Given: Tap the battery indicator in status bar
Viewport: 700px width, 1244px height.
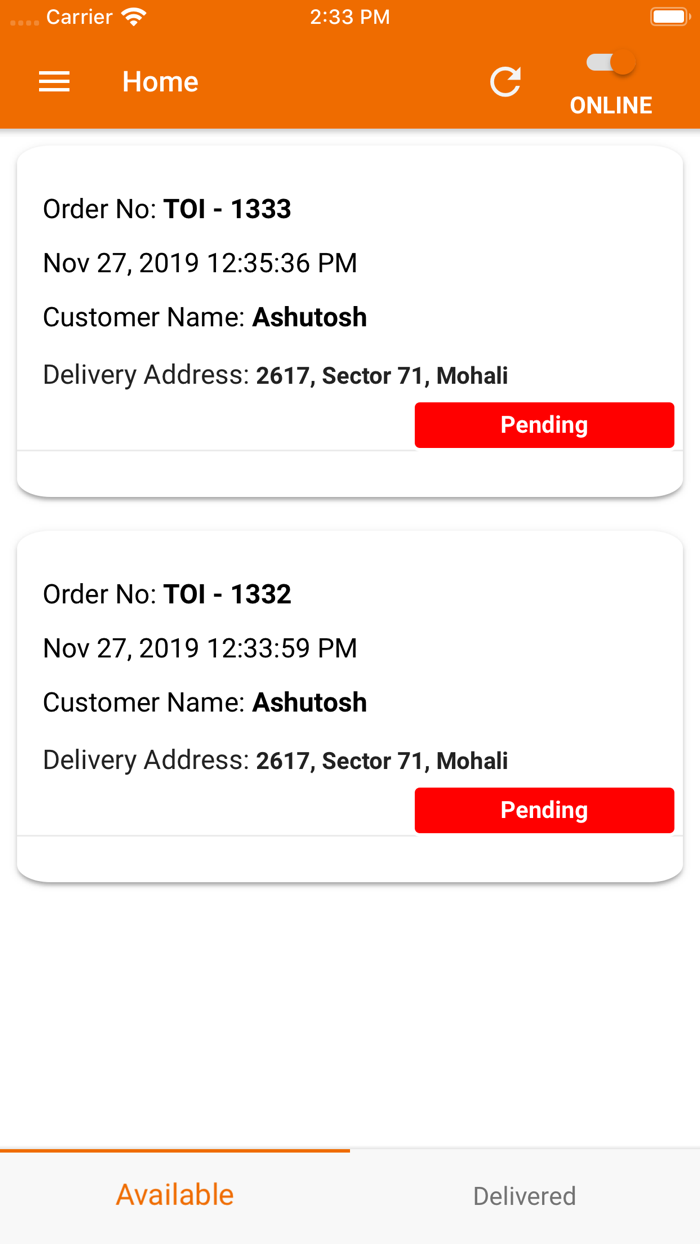Looking at the screenshot, I should pyautogui.click(x=668, y=15).
